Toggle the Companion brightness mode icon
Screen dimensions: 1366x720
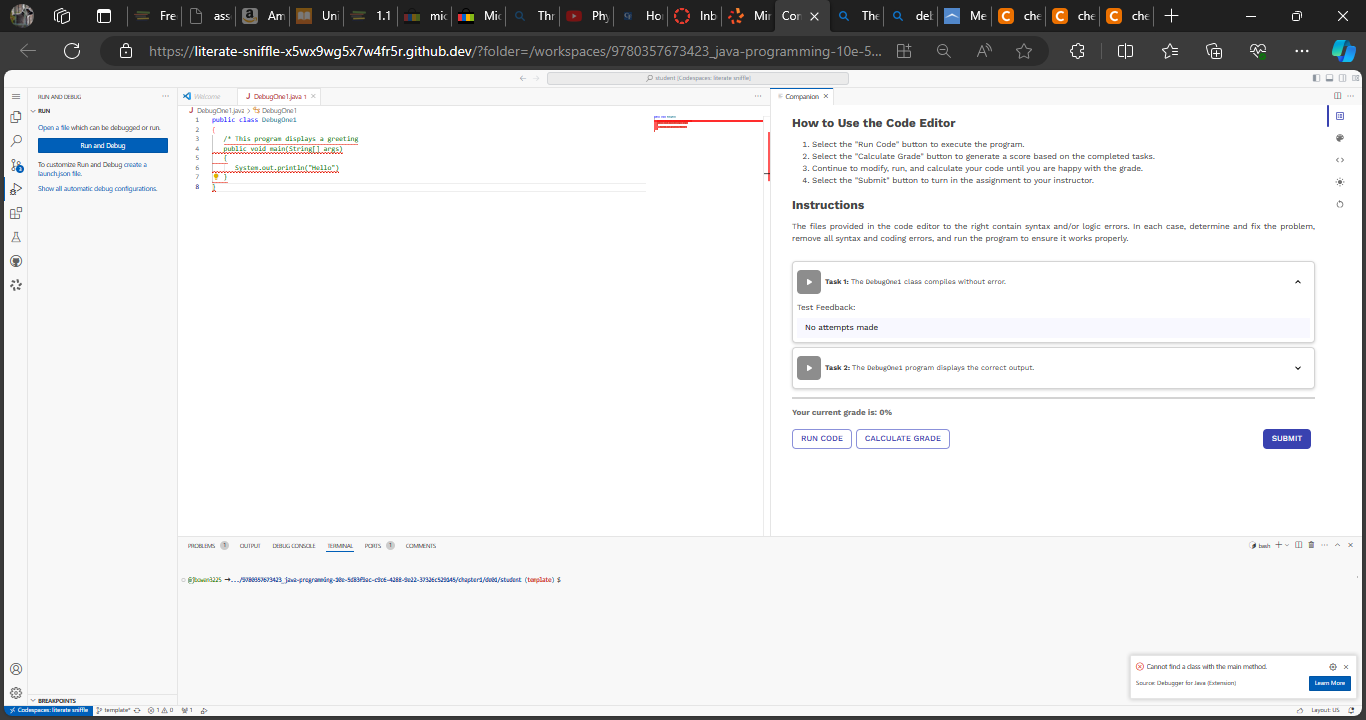(x=1340, y=182)
